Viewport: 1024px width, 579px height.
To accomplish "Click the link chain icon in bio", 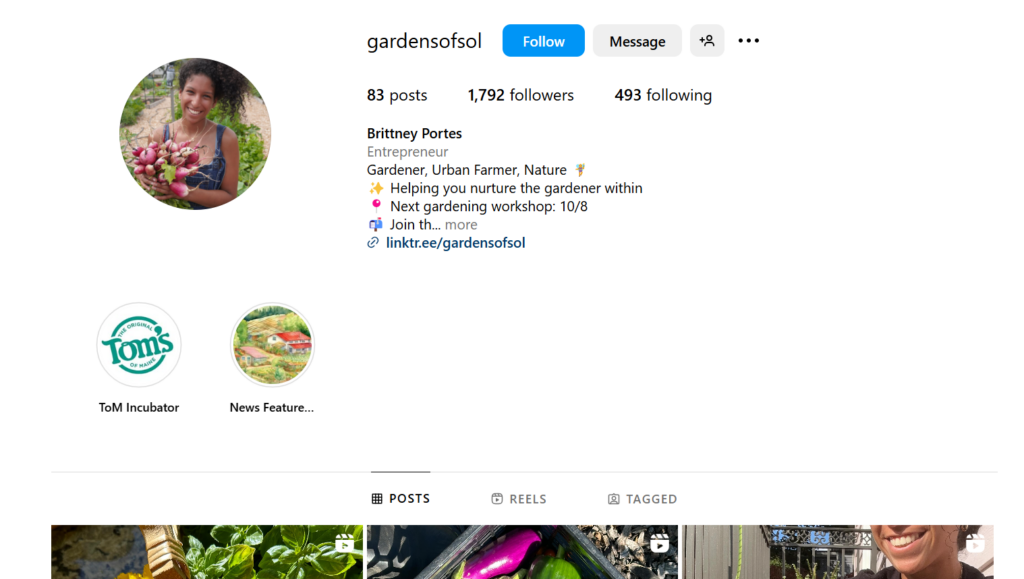I will coord(373,243).
